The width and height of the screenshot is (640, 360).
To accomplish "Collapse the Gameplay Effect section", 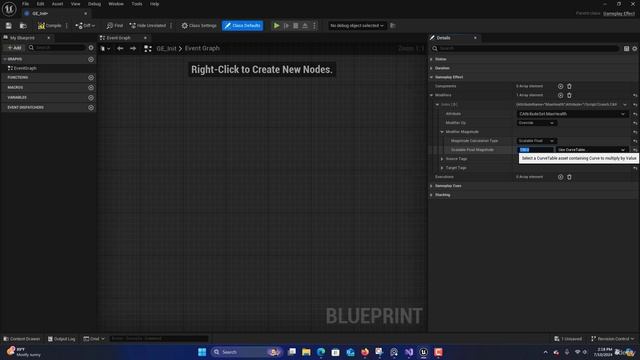I will pyautogui.click(x=431, y=77).
